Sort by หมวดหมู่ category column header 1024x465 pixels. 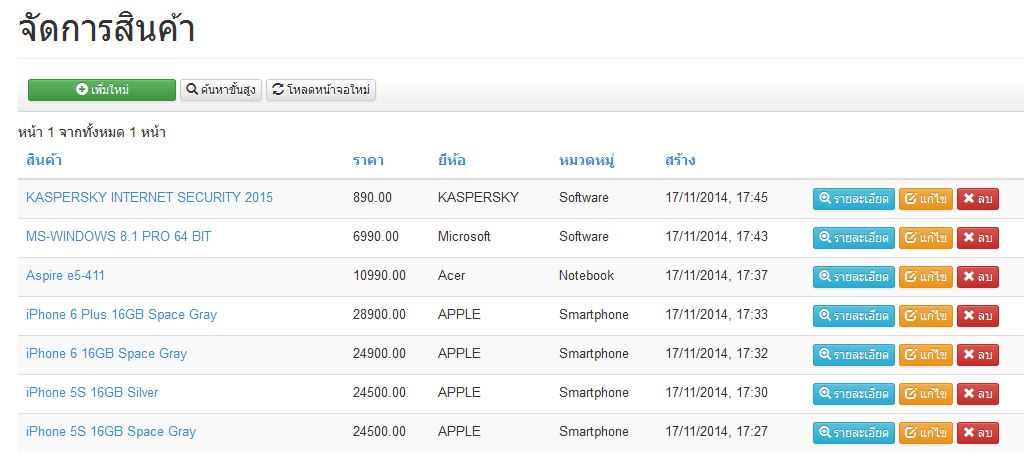[x=588, y=161]
